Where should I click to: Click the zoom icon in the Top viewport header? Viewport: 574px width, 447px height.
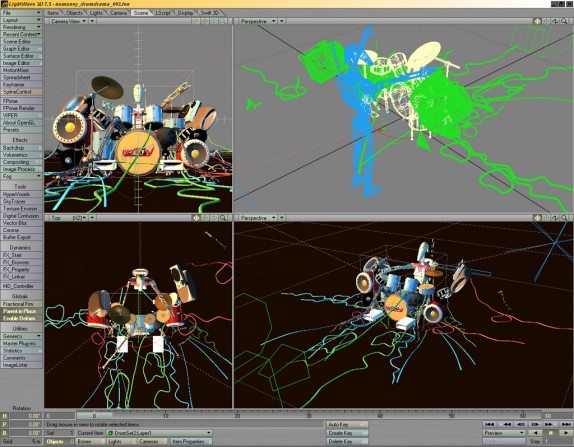click(223, 218)
